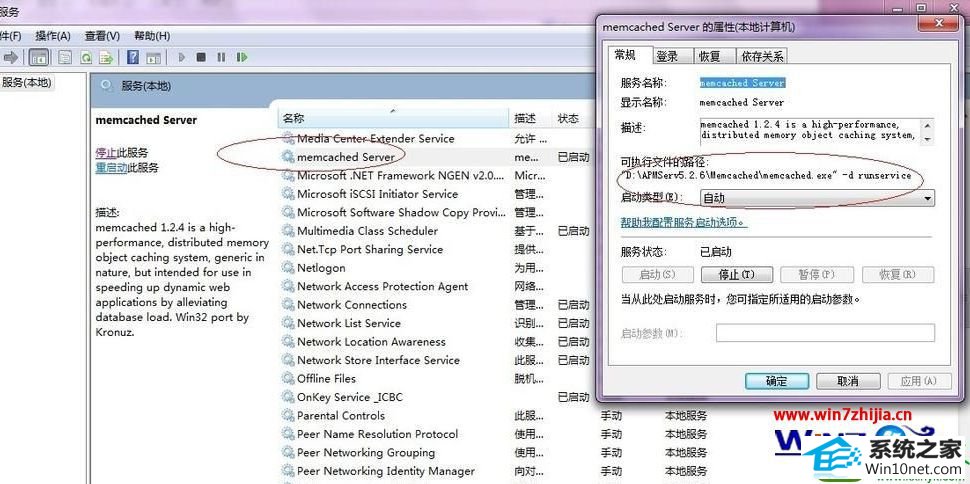
Task: Click the up arrow in the 描述 box scrollbar
Action: click(927, 125)
